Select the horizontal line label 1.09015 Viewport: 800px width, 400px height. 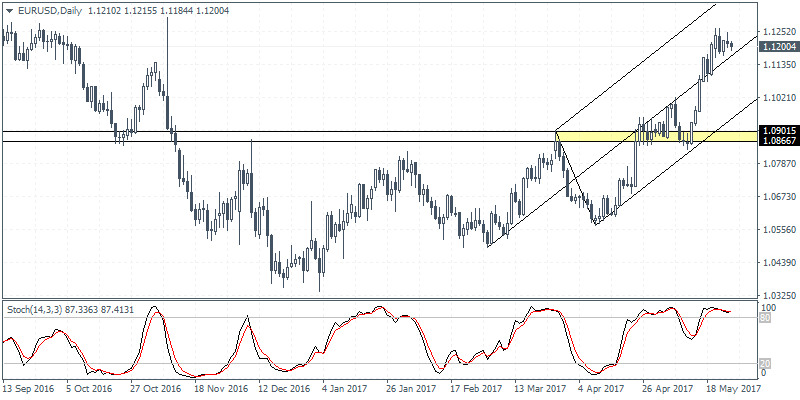click(x=778, y=131)
